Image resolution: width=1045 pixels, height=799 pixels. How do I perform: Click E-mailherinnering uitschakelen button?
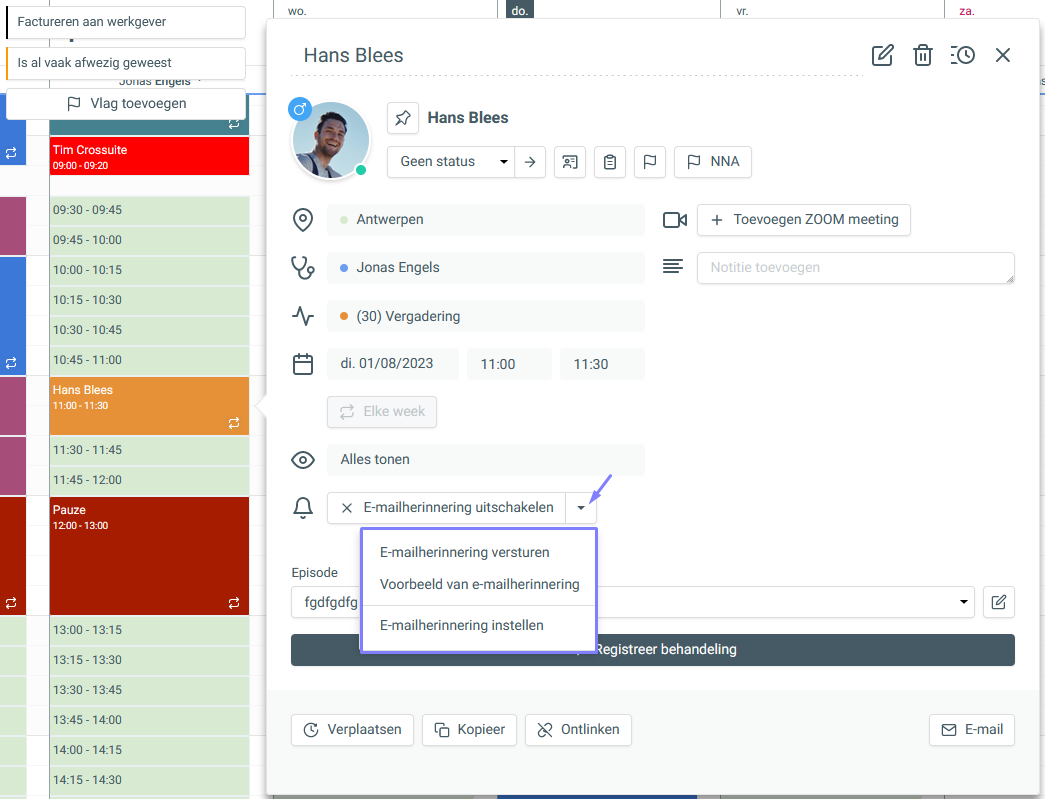point(447,508)
